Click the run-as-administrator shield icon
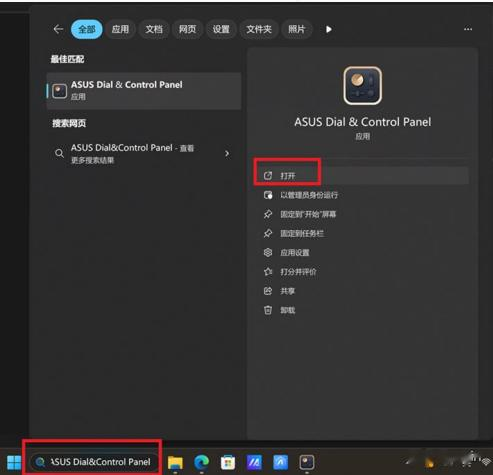Viewport: 493px width, 475px height. pos(268,195)
